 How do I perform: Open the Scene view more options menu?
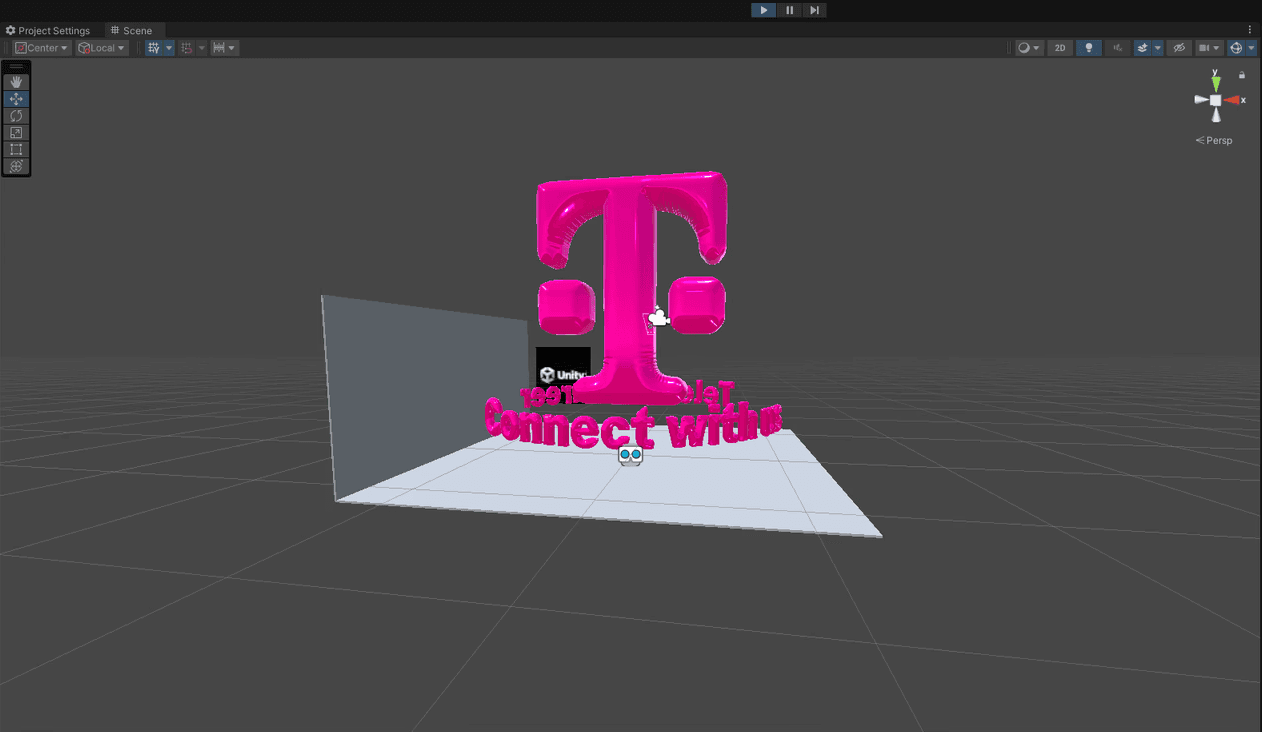point(1250,30)
